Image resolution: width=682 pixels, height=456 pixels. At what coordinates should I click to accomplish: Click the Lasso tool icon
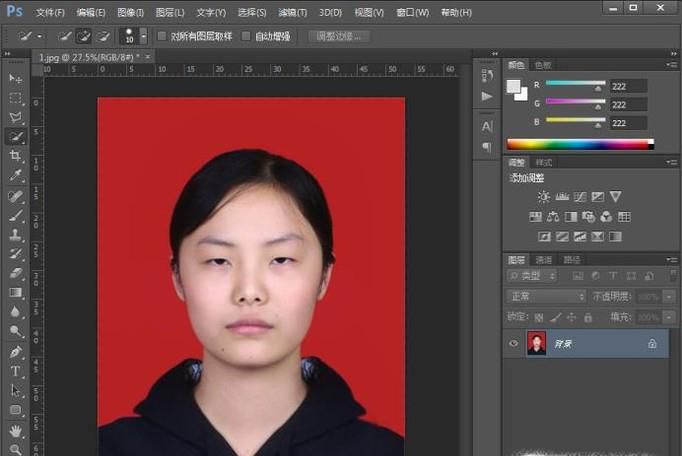click(x=16, y=117)
